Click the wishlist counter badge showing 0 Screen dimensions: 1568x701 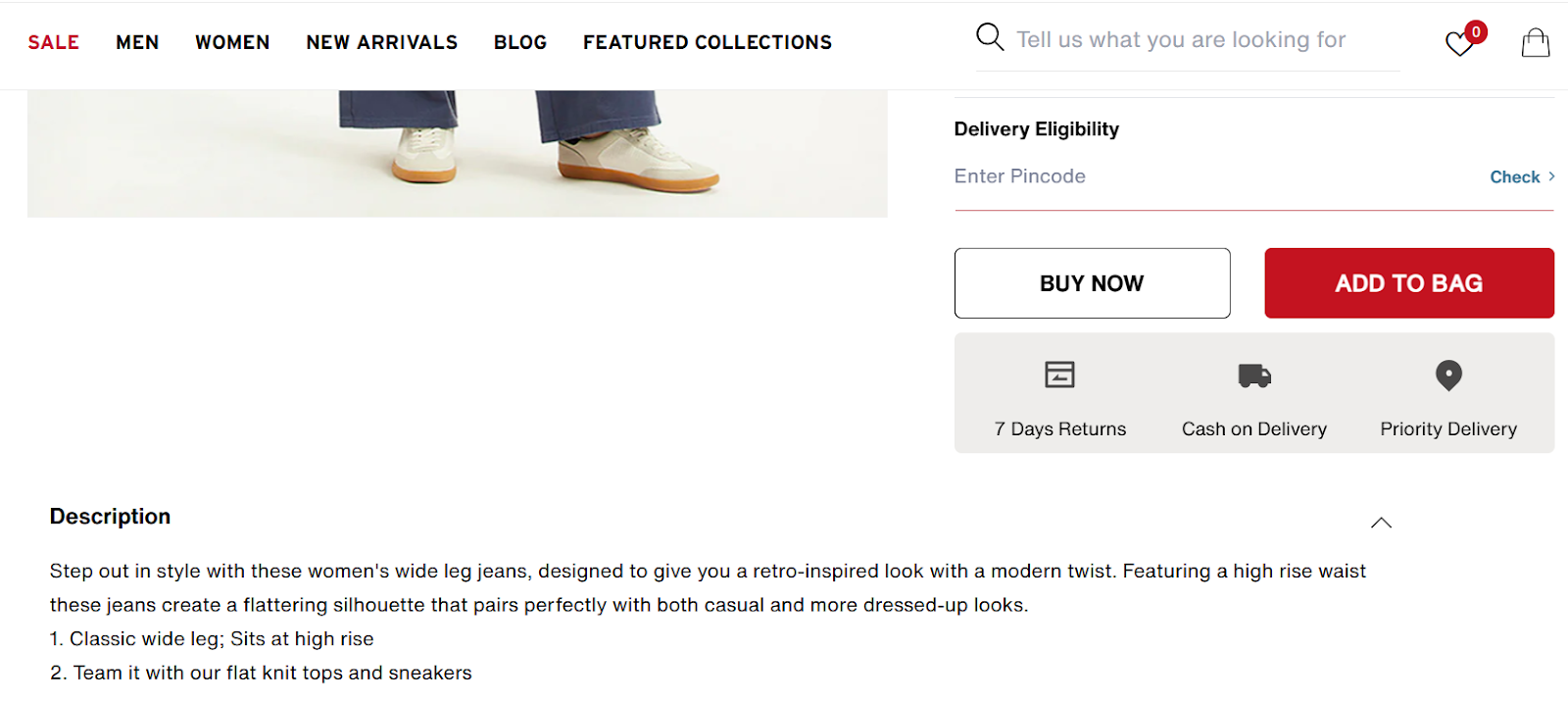[1475, 31]
